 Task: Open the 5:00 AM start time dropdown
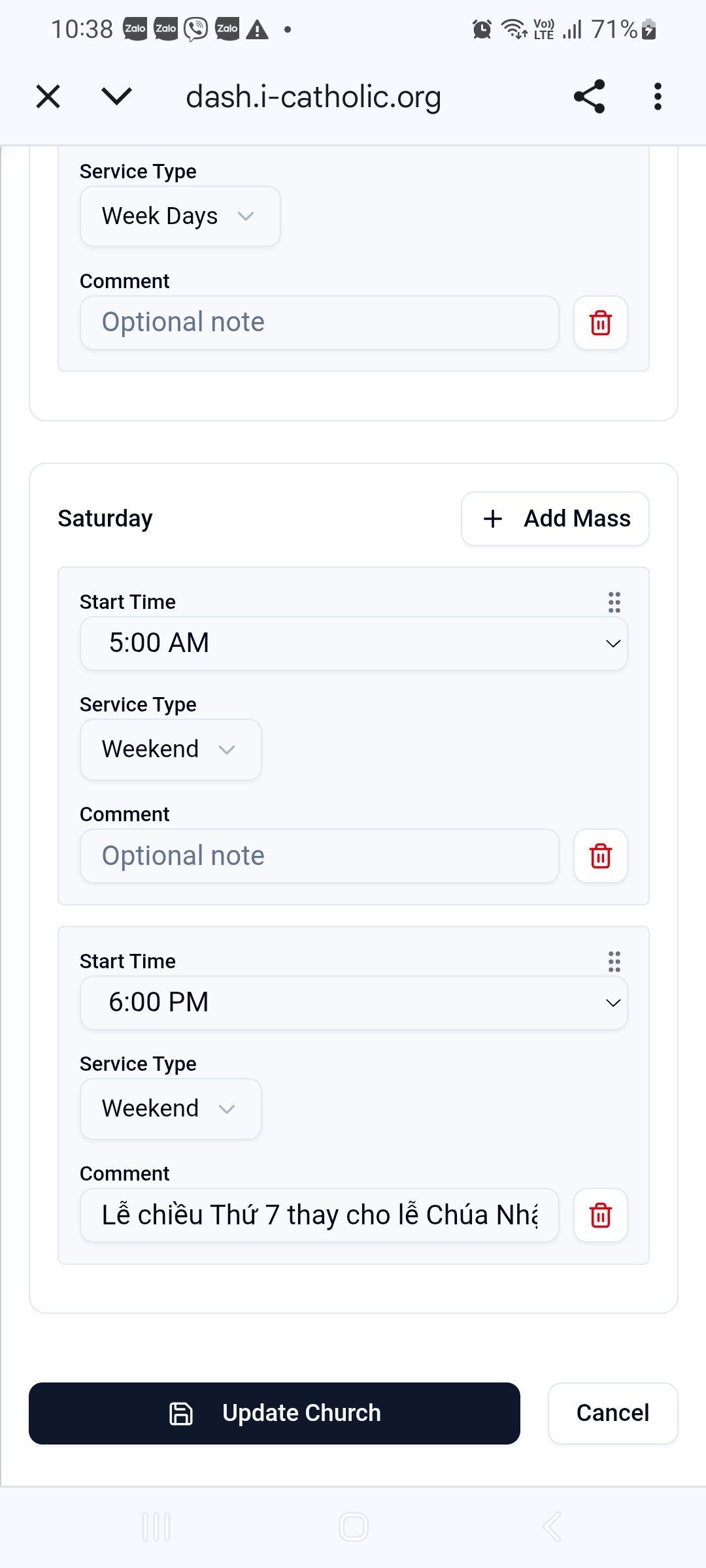coord(353,644)
